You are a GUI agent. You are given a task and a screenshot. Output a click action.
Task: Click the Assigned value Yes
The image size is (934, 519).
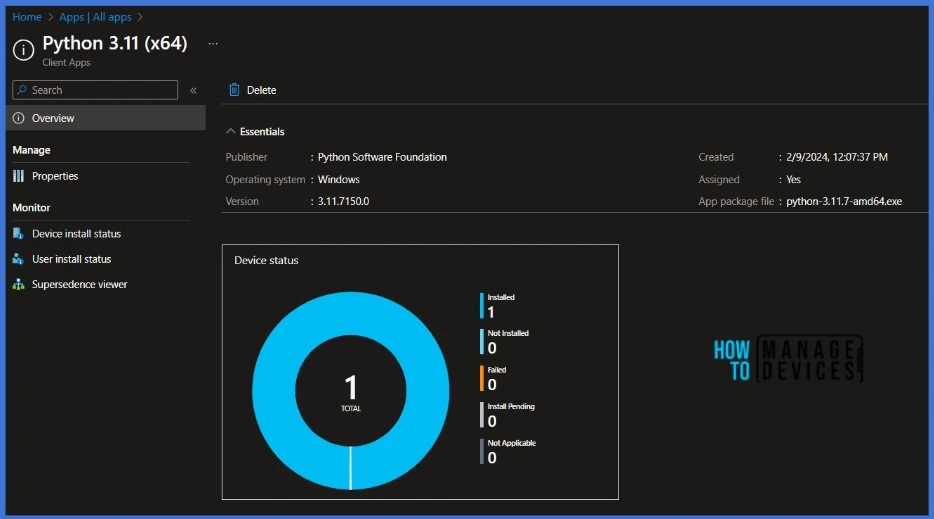coord(793,179)
